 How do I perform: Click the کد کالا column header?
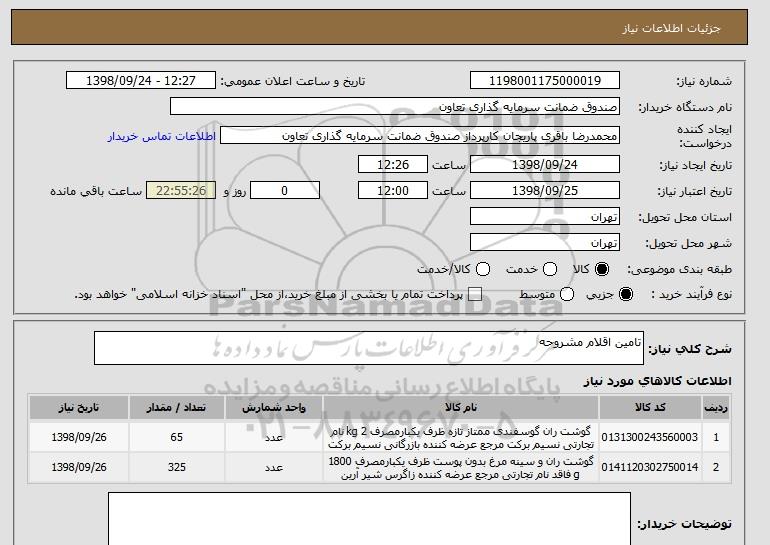pos(650,408)
